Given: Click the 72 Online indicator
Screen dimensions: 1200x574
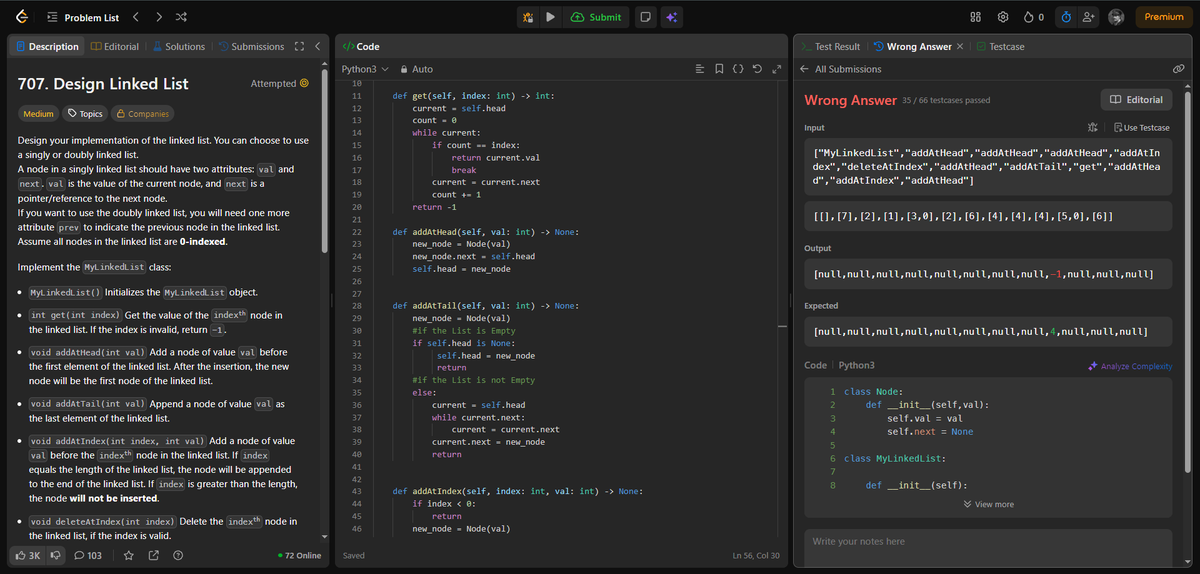Looking at the screenshot, I should click(x=302, y=555).
